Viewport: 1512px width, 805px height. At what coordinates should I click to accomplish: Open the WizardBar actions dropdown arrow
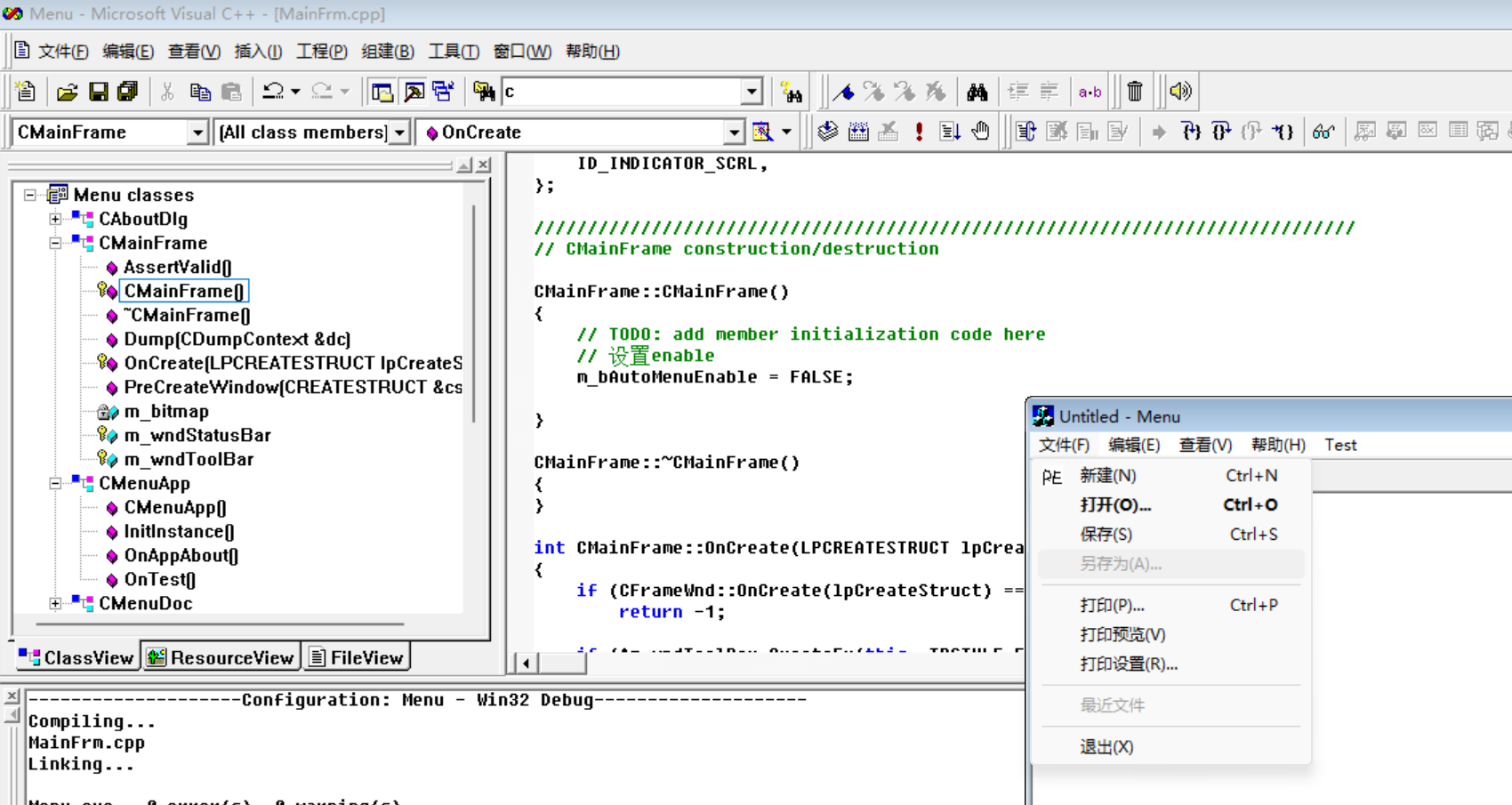(786, 132)
